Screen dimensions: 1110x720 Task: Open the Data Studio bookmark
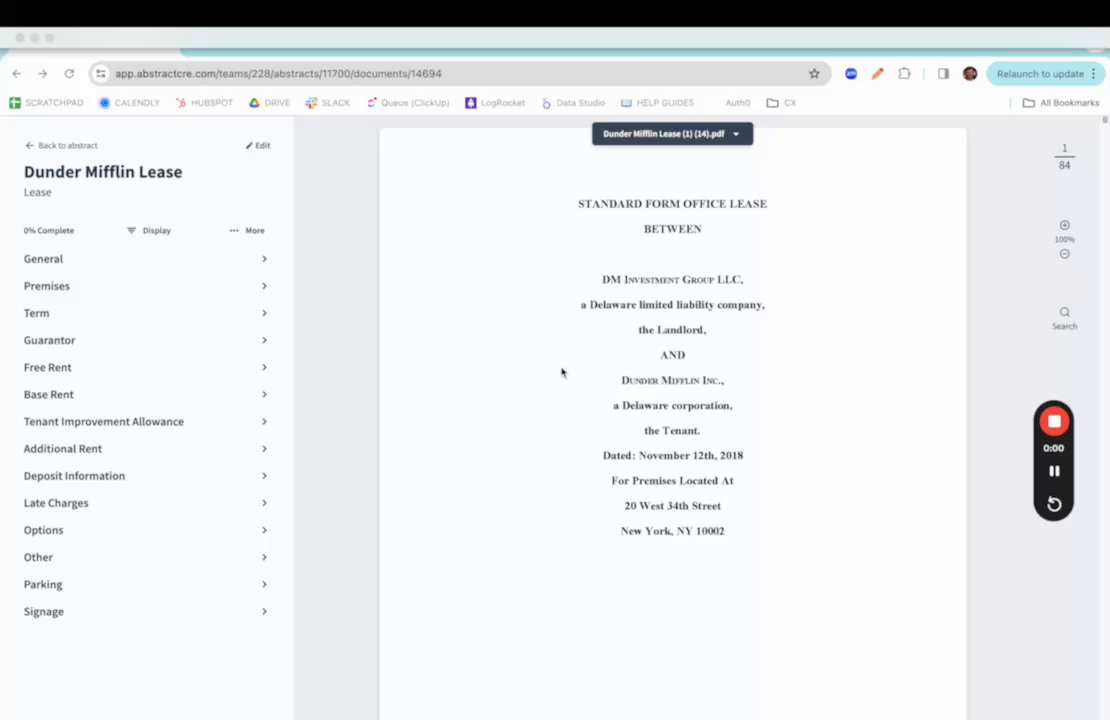pyautogui.click(x=573, y=103)
